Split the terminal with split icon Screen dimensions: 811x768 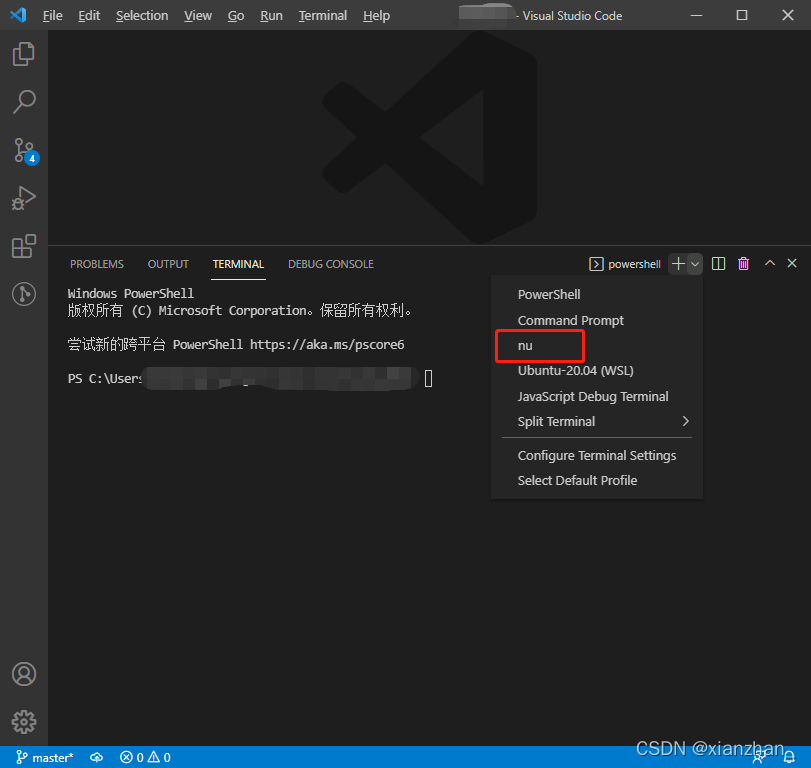click(718, 264)
